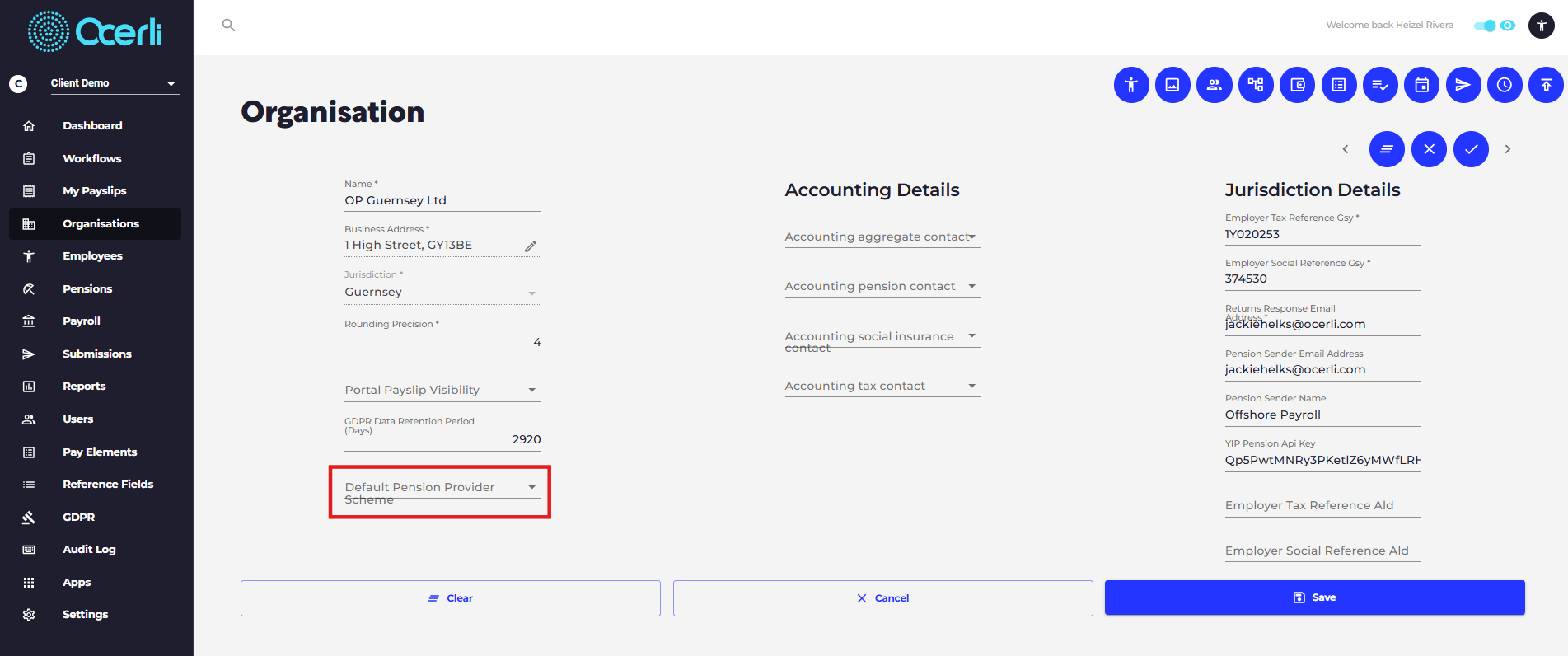The width and height of the screenshot is (1568, 656).
Task: Open the Accounting tax contact dropdown
Action: (x=882, y=387)
